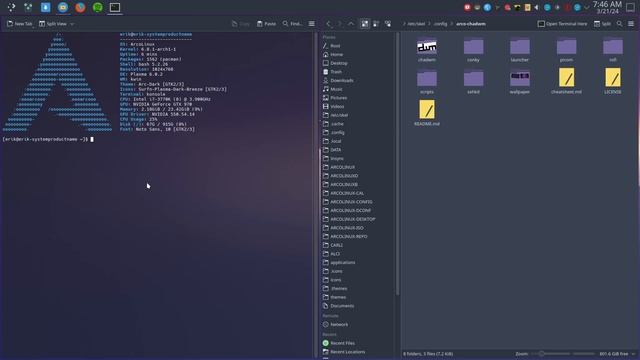This screenshot has width=640, height=360.
Task: Click the Split button in Dolphin
Action: click(602, 24)
